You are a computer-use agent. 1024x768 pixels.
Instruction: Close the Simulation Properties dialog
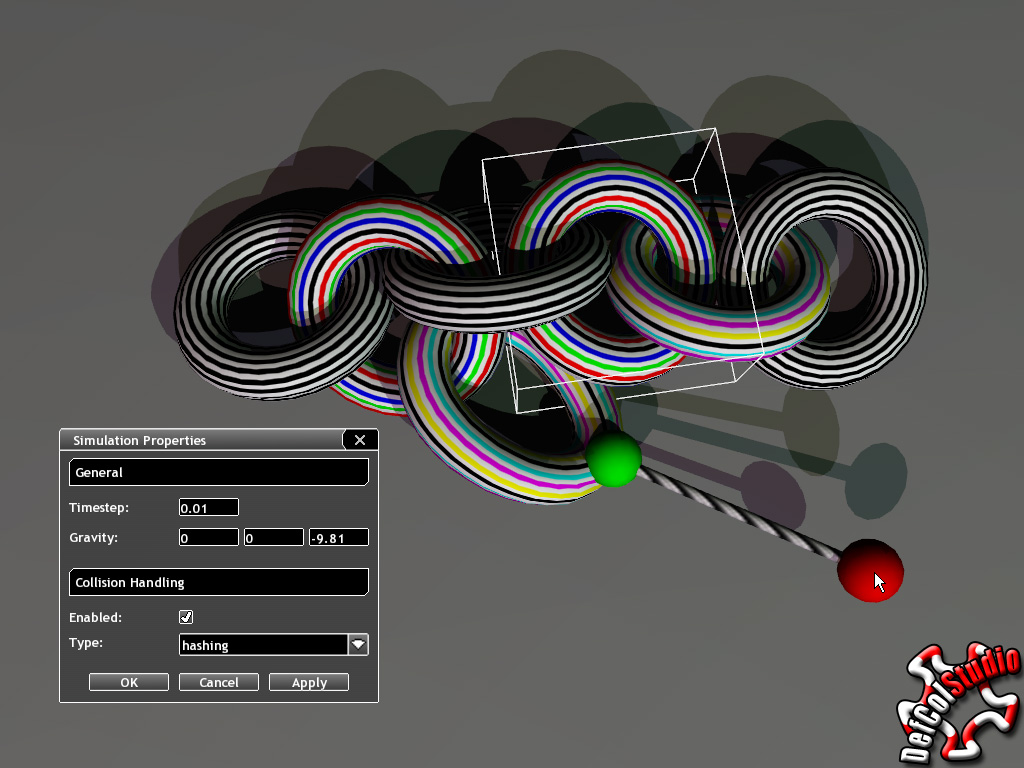[359, 440]
